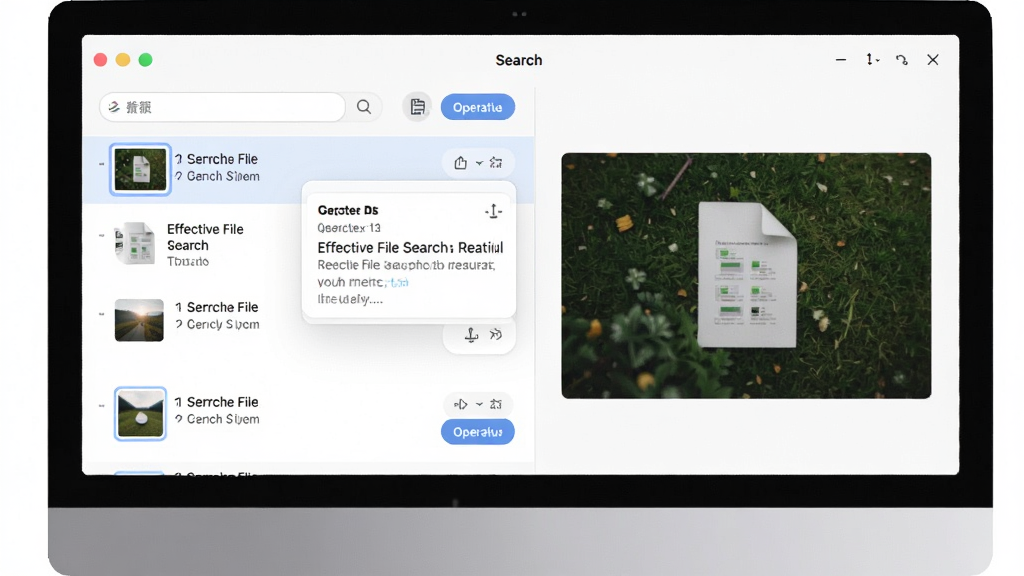Collapse marker beside Cencly Siyem row

tap(101, 314)
